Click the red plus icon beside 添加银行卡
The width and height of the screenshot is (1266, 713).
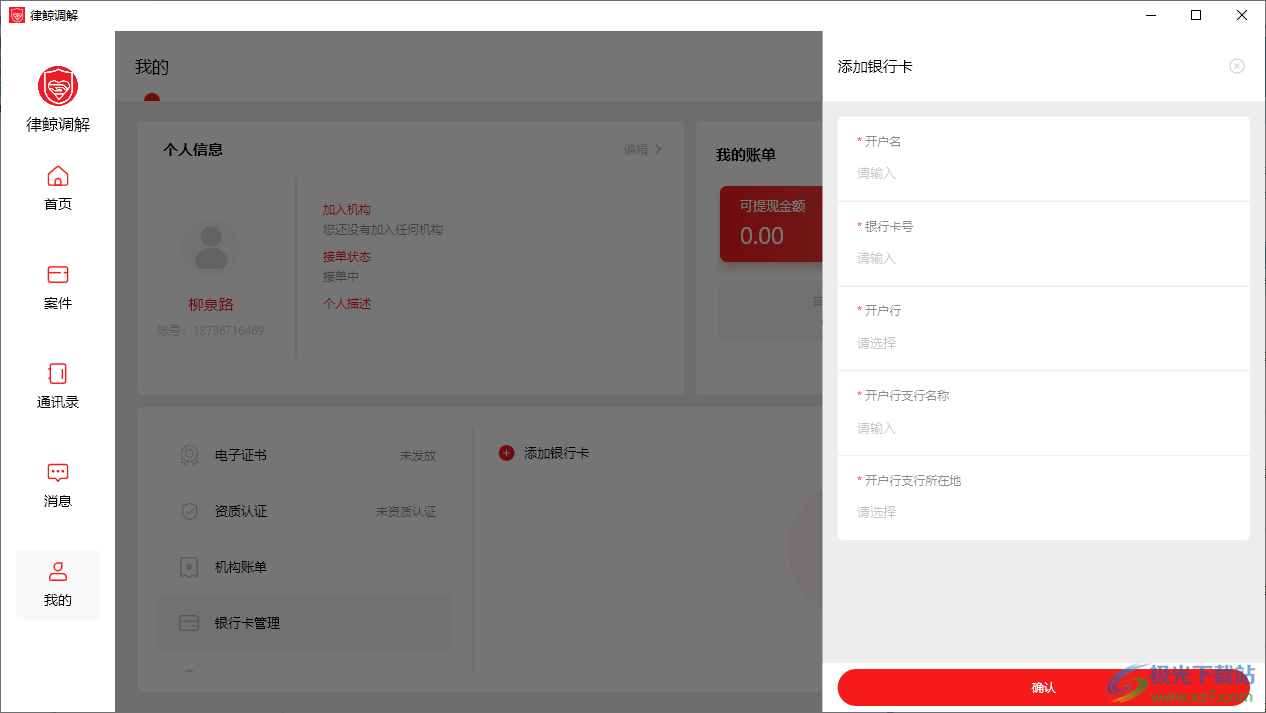pyautogui.click(x=506, y=452)
